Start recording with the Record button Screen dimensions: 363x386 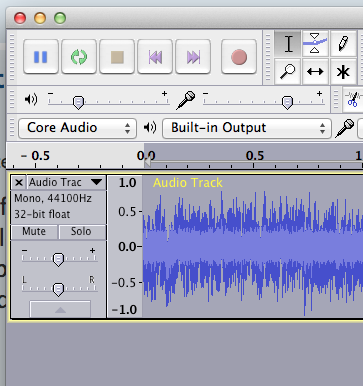239,57
